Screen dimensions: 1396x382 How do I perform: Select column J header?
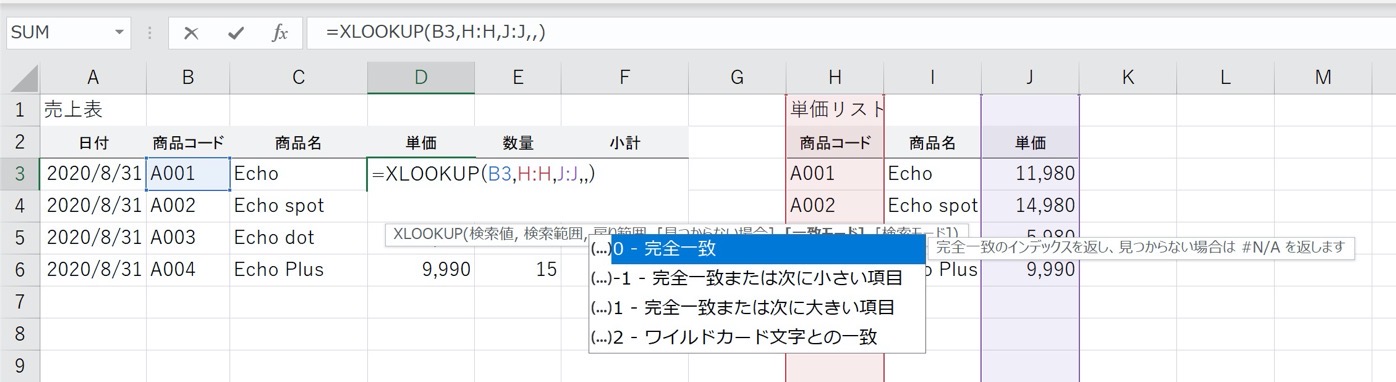1030,78
